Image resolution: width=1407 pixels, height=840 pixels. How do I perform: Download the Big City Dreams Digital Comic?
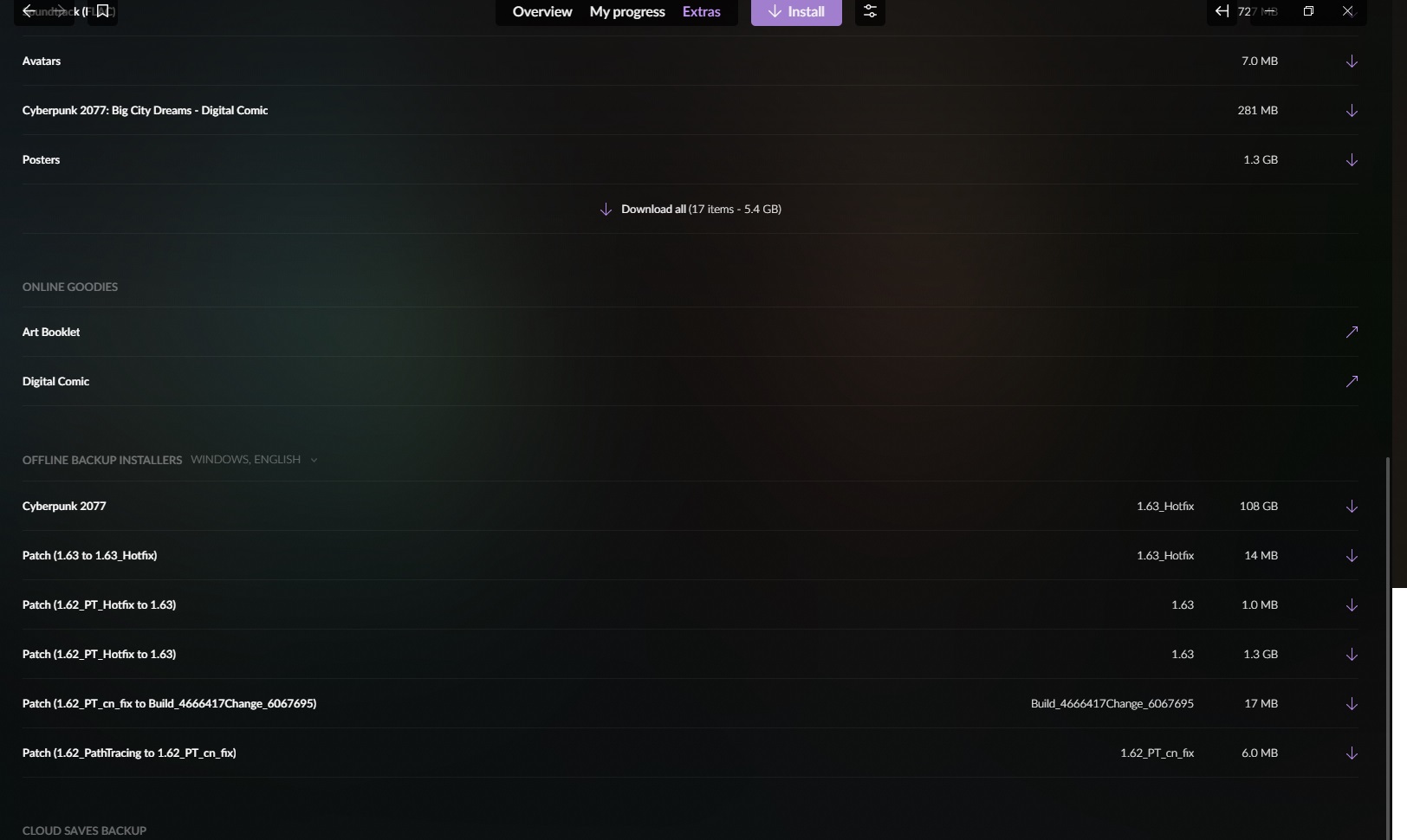pos(1352,111)
